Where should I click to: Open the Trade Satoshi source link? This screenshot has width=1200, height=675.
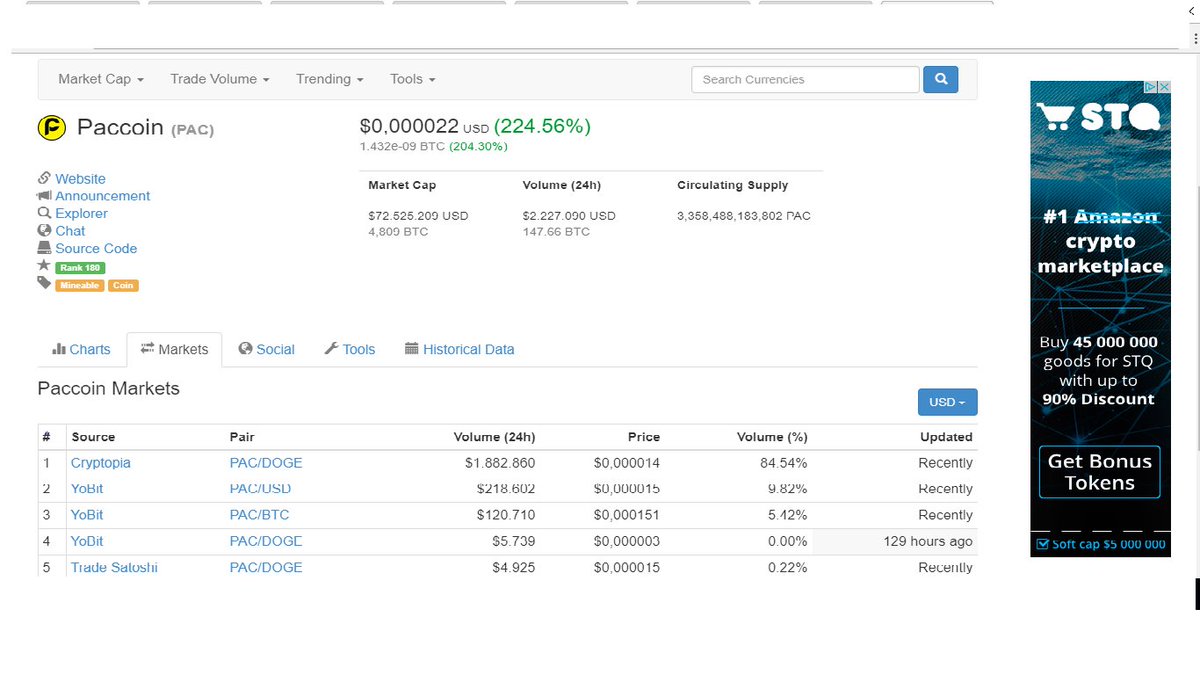(114, 567)
